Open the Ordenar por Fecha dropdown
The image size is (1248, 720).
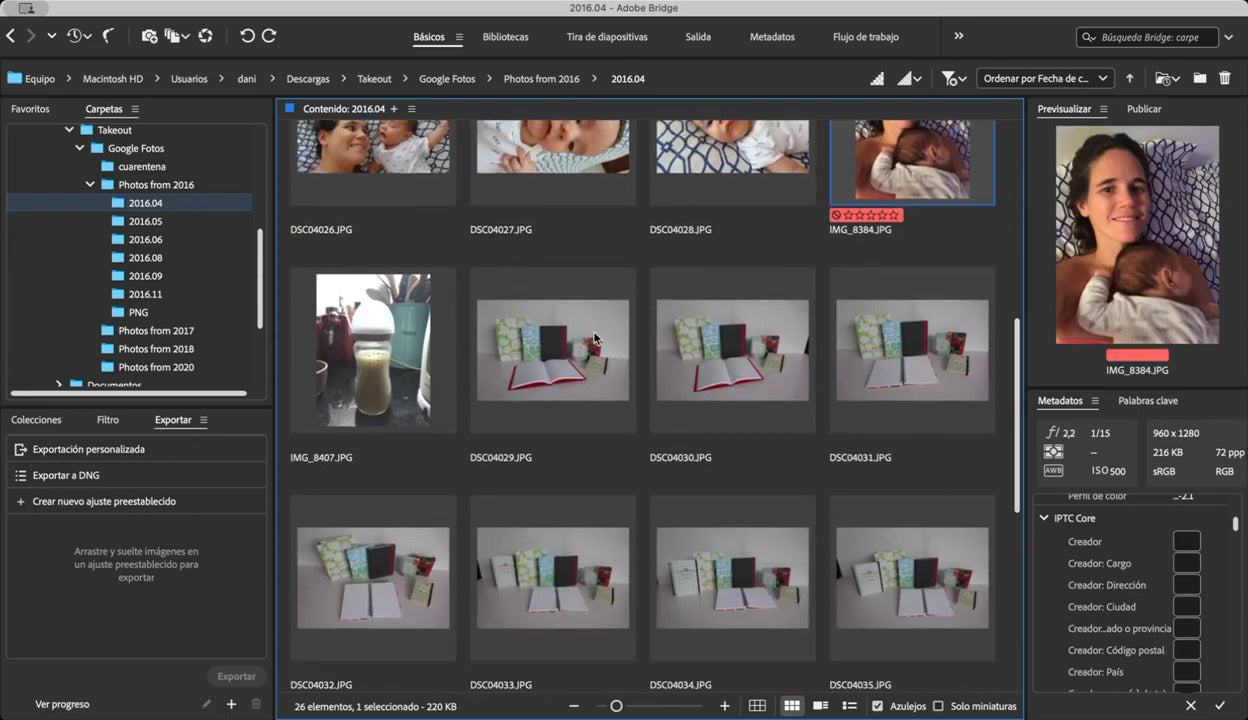1044,78
